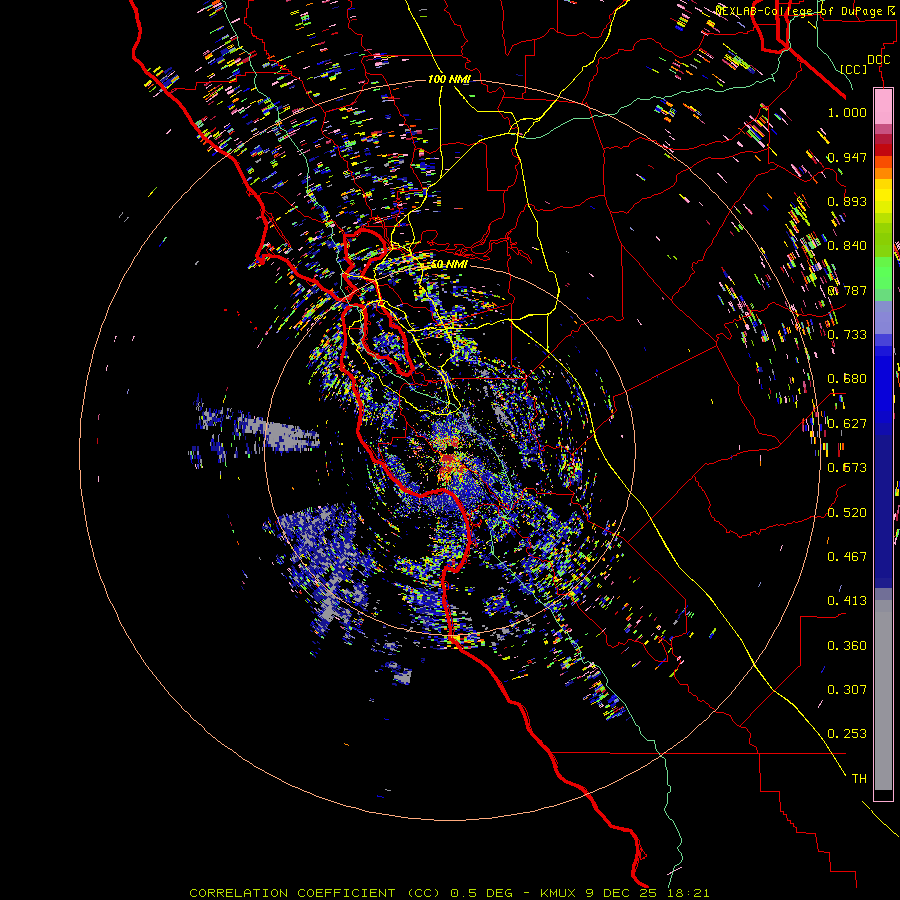Click the 0.840 scale value
This screenshot has height=900, width=900.
click(847, 246)
